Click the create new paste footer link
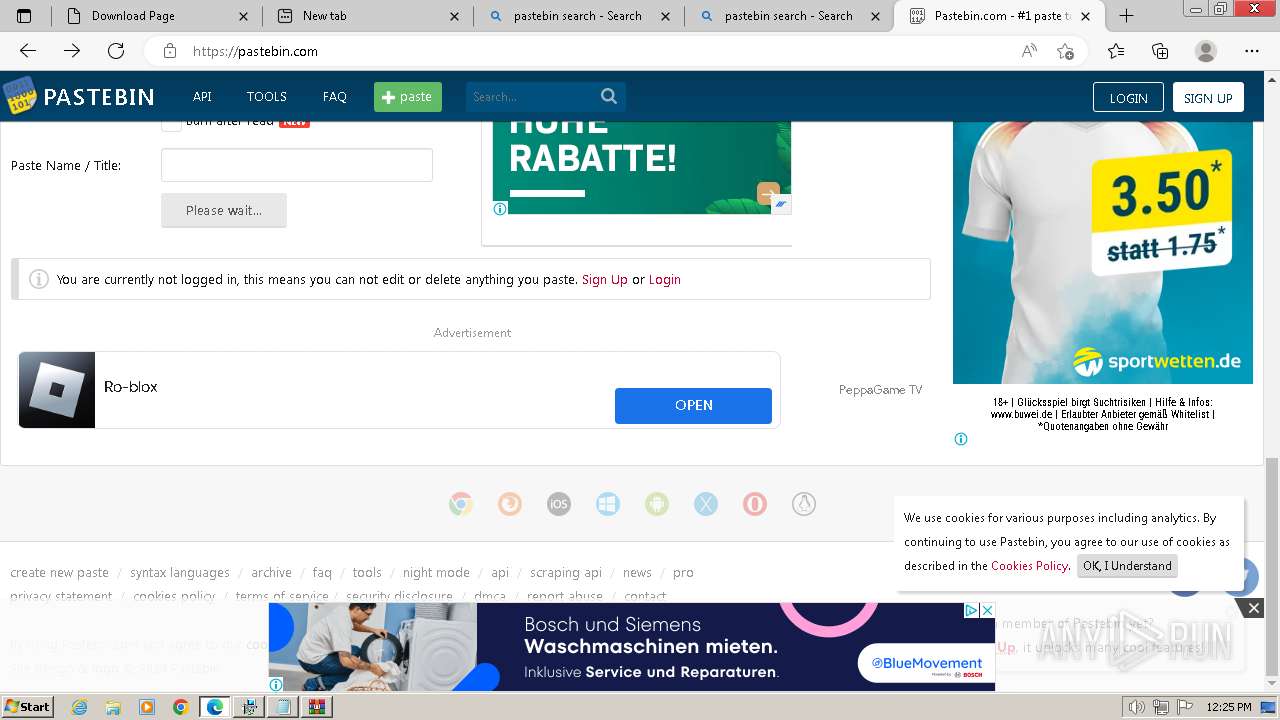This screenshot has width=1280, height=720. 60,573
